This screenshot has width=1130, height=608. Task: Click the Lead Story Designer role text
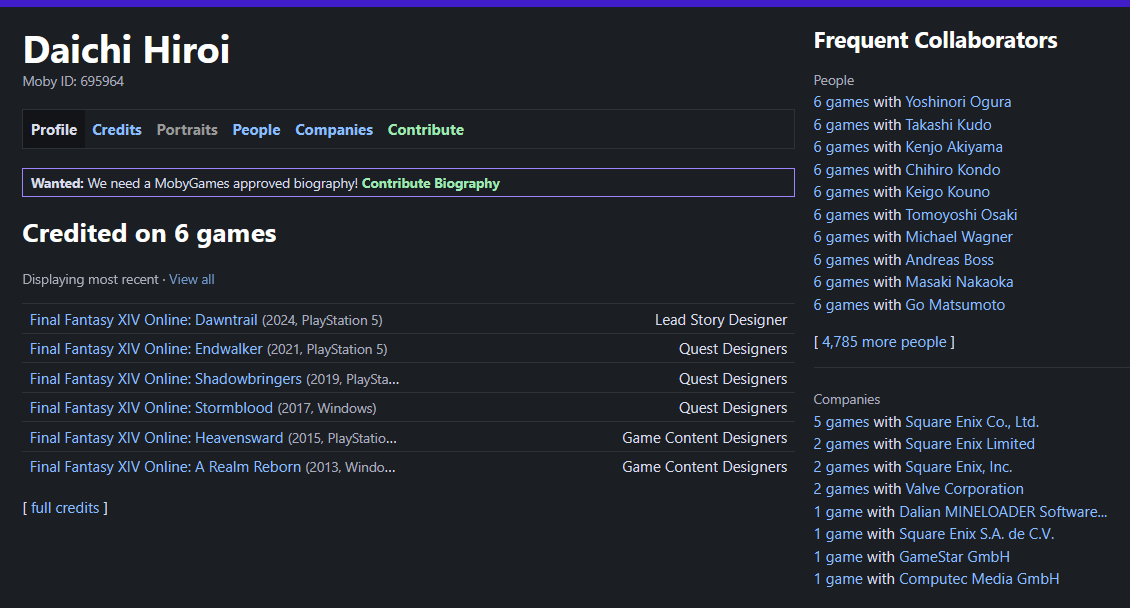coord(721,320)
